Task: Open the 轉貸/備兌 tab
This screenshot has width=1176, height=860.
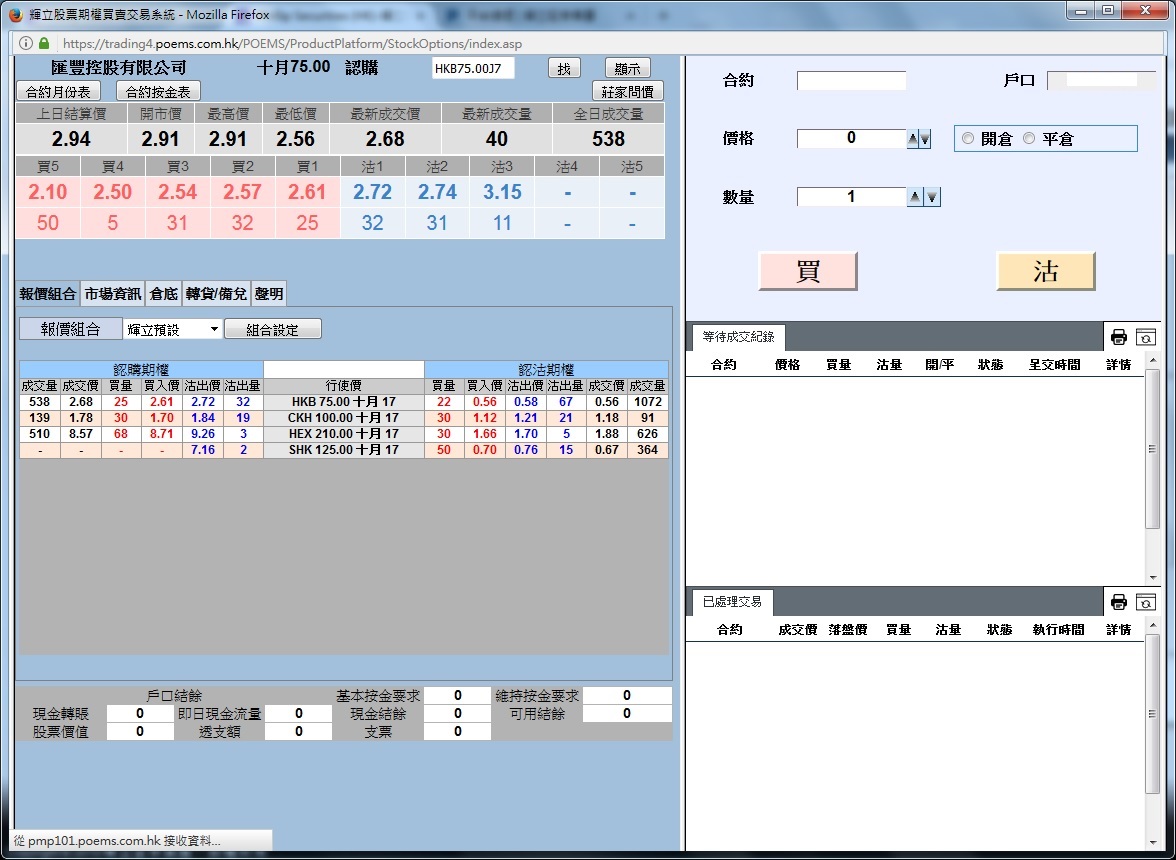Action: point(215,294)
